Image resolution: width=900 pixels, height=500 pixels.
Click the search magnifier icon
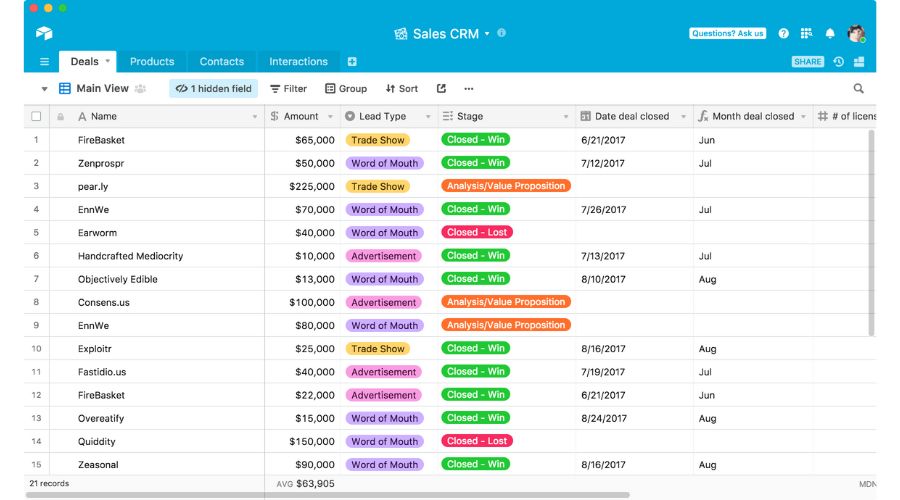859,88
